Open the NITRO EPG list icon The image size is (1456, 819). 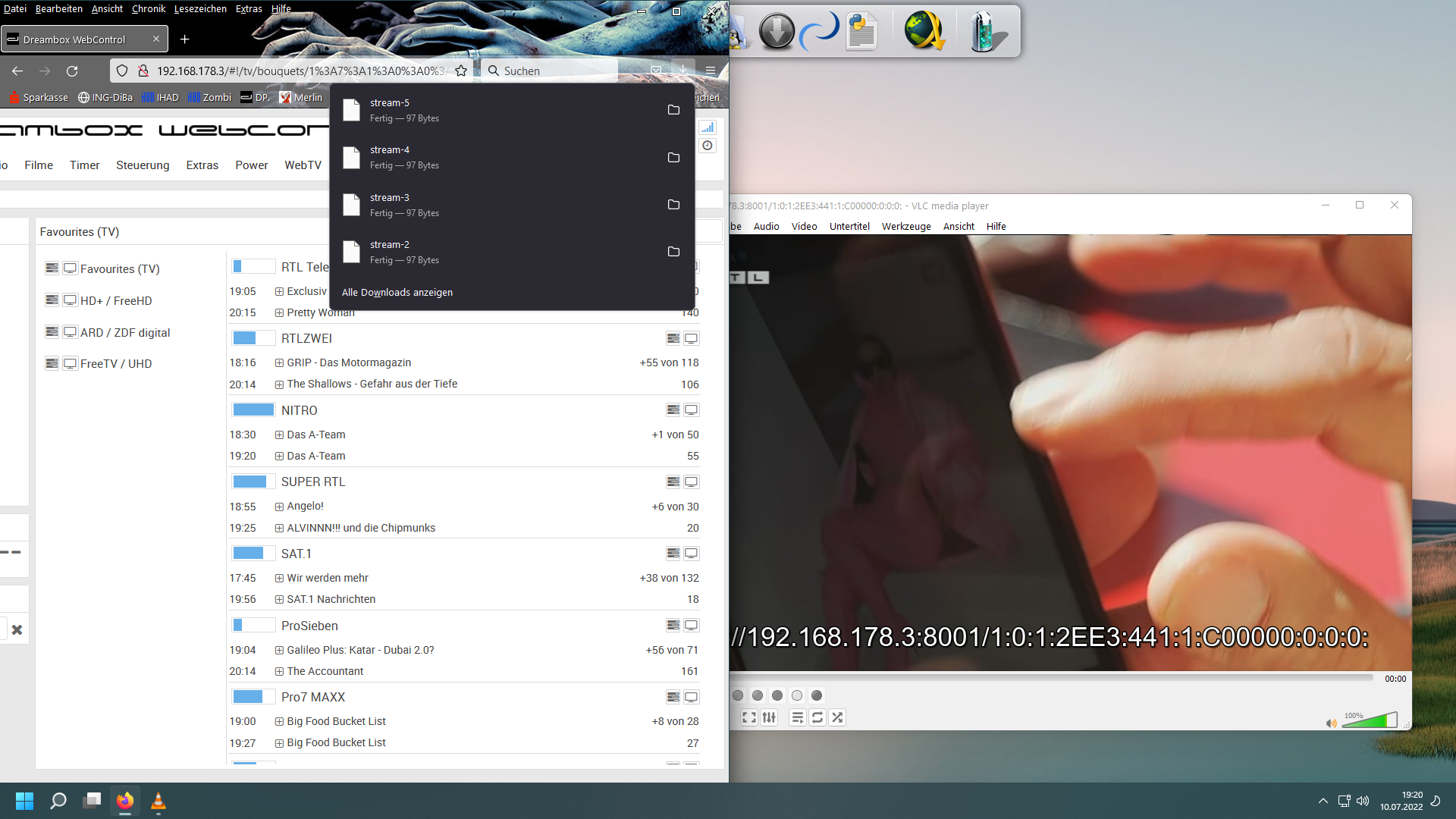(x=673, y=409)
